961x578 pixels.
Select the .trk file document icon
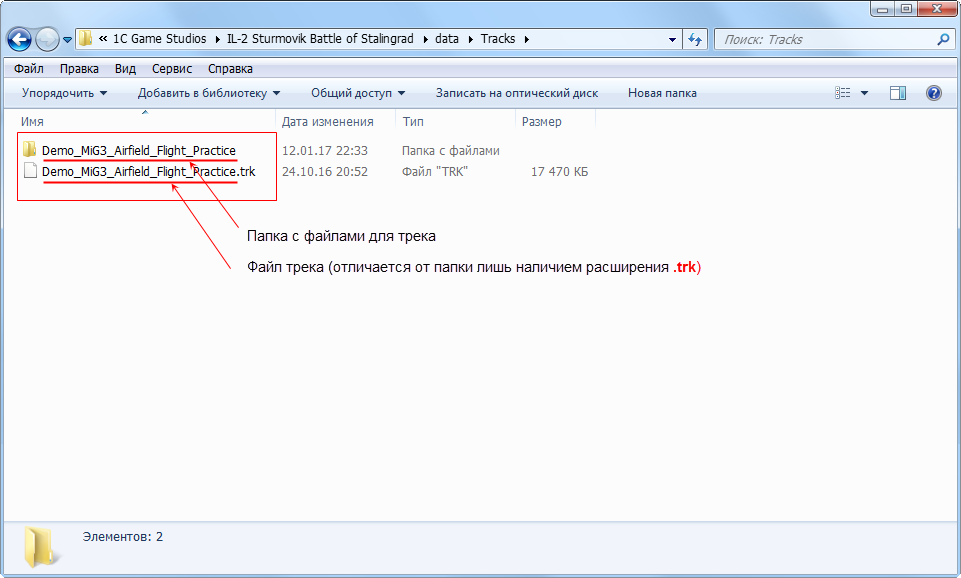click(x=30, y=170)
